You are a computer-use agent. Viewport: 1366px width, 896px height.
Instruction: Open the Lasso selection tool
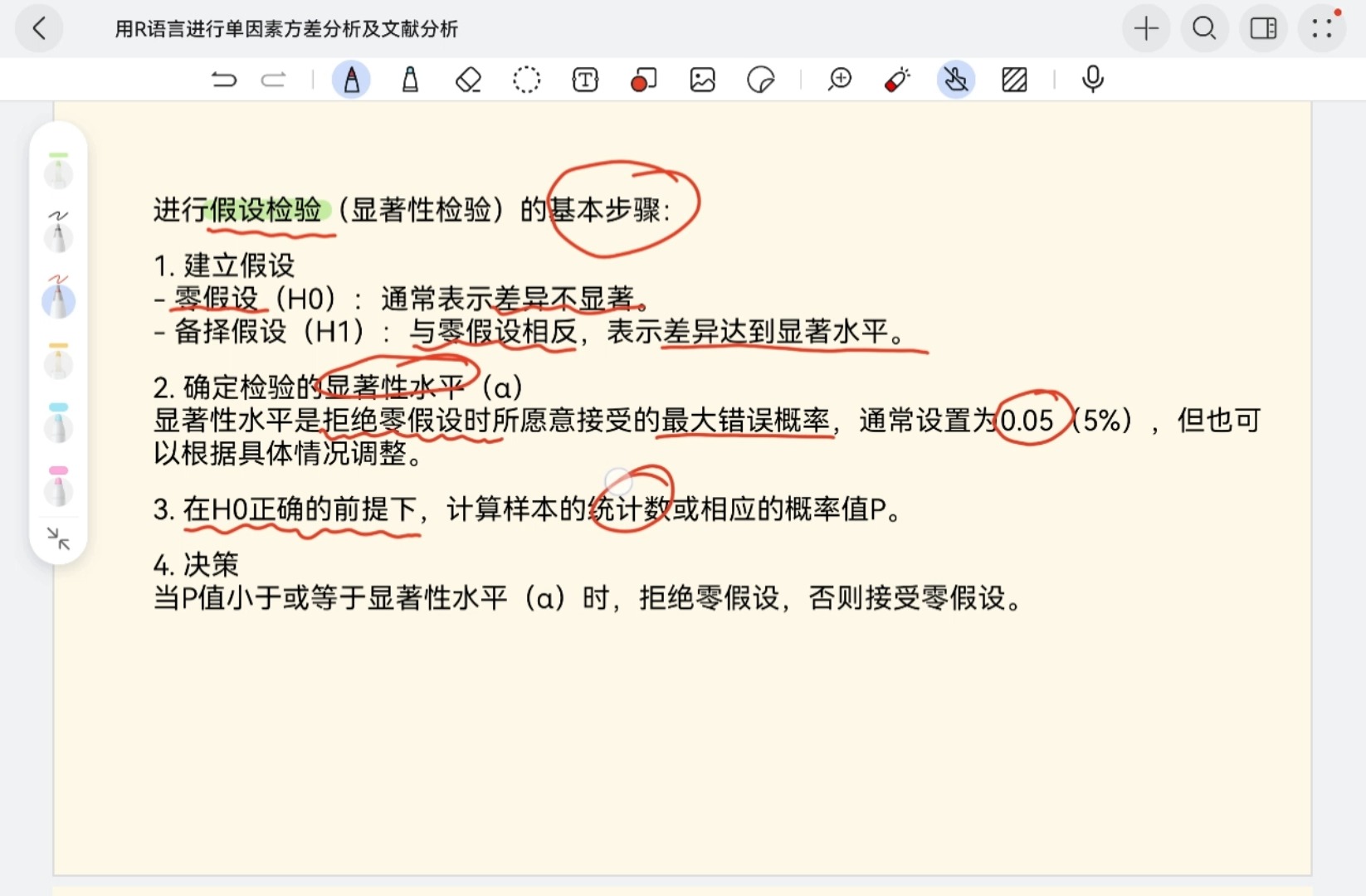(x=528, y=80)
